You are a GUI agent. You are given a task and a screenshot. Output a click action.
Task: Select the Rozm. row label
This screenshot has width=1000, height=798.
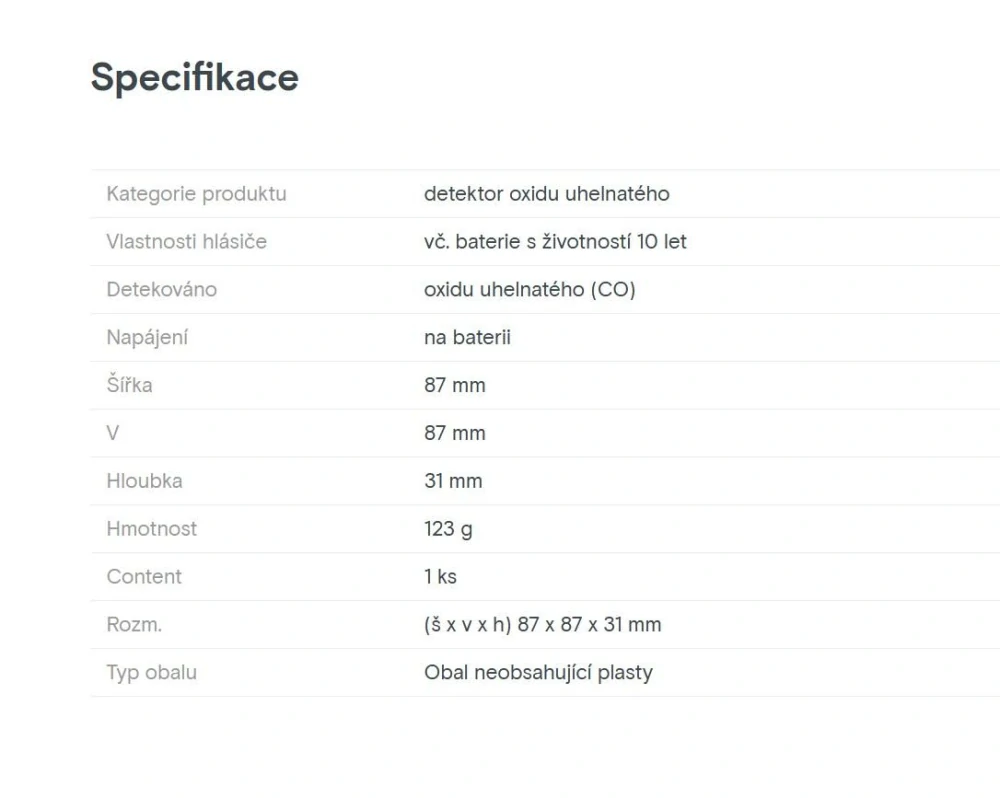(x=133, y=625)
